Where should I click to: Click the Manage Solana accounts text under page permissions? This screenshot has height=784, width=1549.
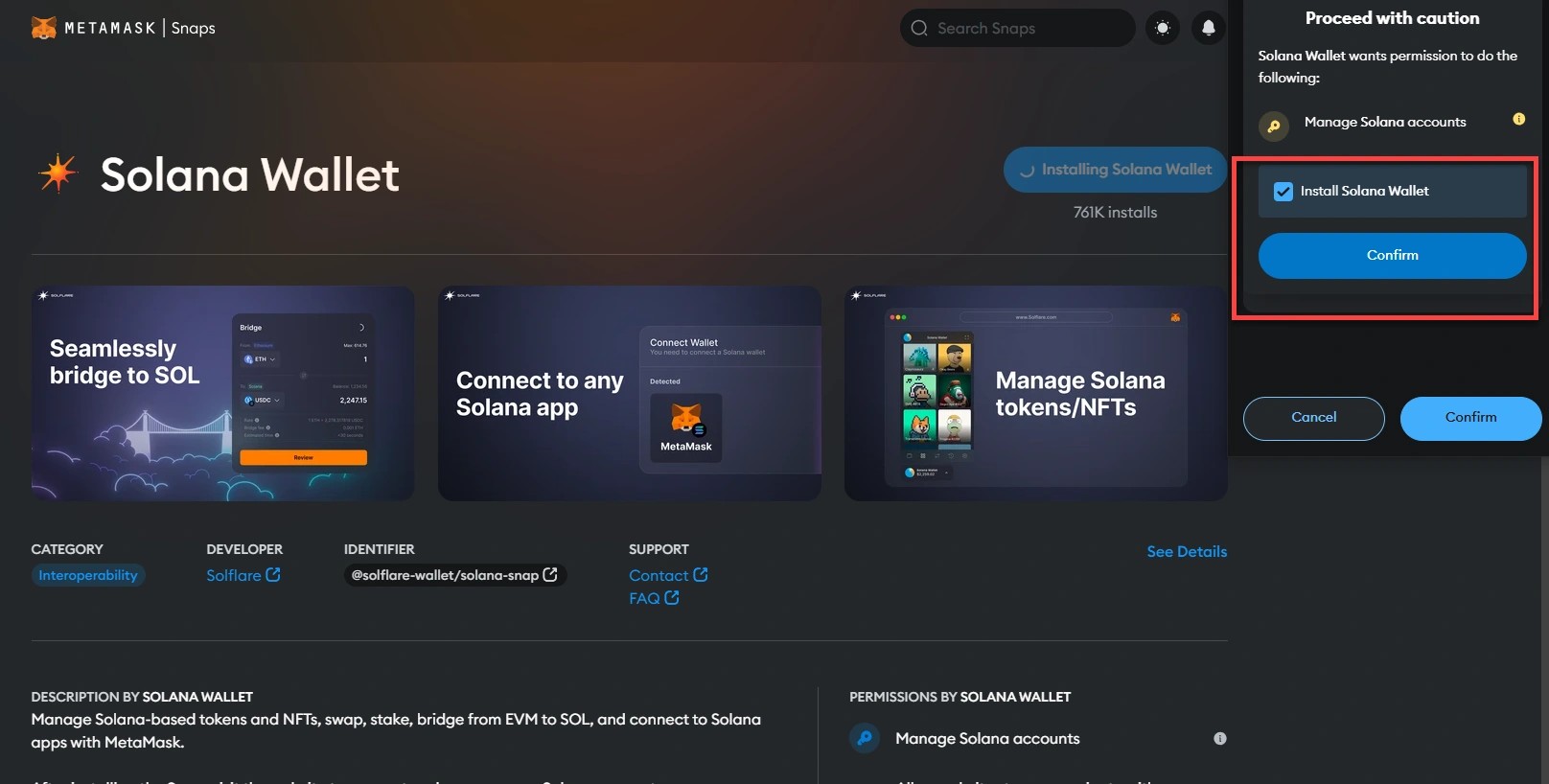coord(987,738)
